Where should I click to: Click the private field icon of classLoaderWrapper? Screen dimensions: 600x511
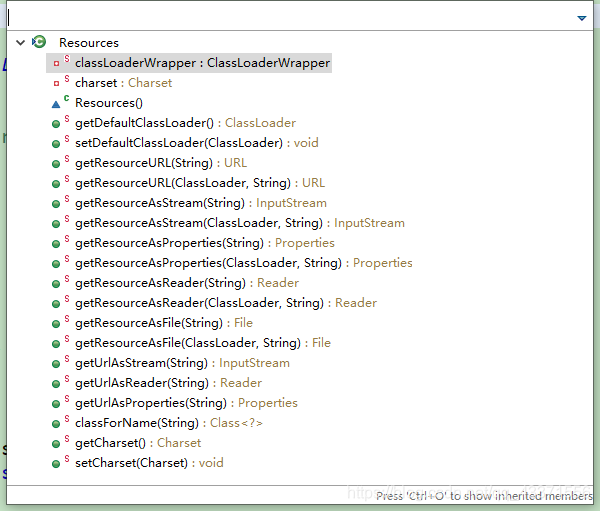pyautogui.click(x=56, y=64)
